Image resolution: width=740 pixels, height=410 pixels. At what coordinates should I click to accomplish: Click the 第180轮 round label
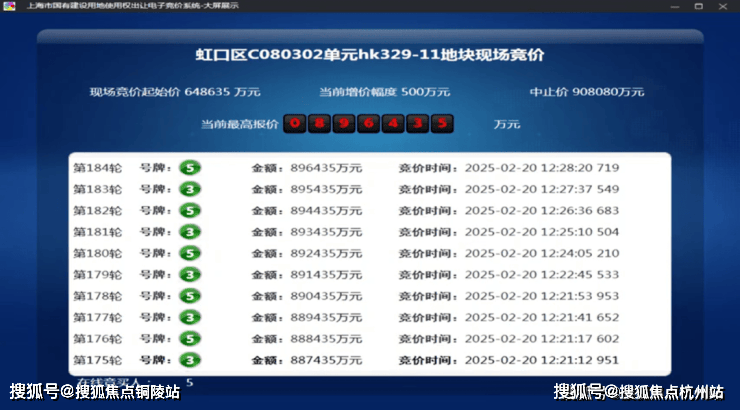click(x=97, y=253)
